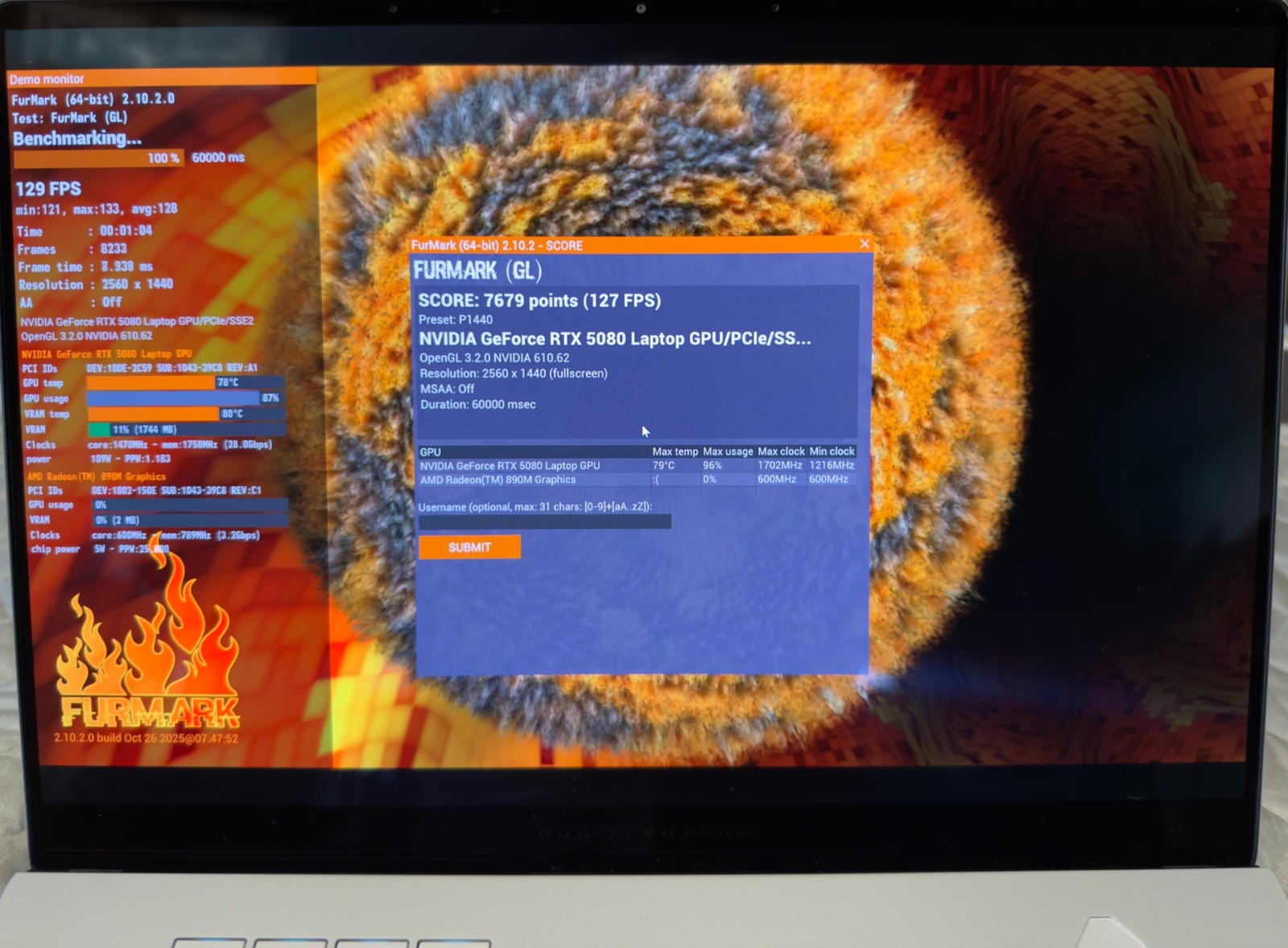The width and height of the screenshot is (1288, 948).
Task: Click the GPU usage bar showing 87%
Action: (186, 398)
